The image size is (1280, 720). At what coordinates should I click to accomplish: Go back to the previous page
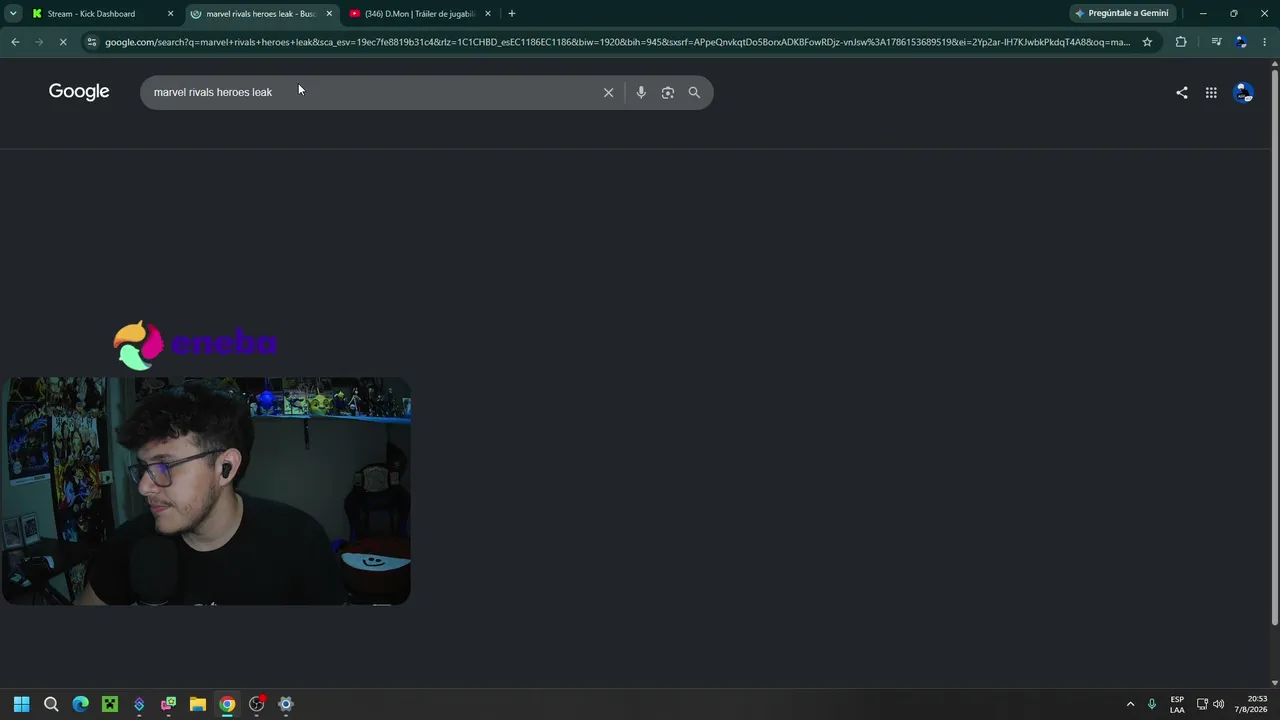(x=15, y=42)
